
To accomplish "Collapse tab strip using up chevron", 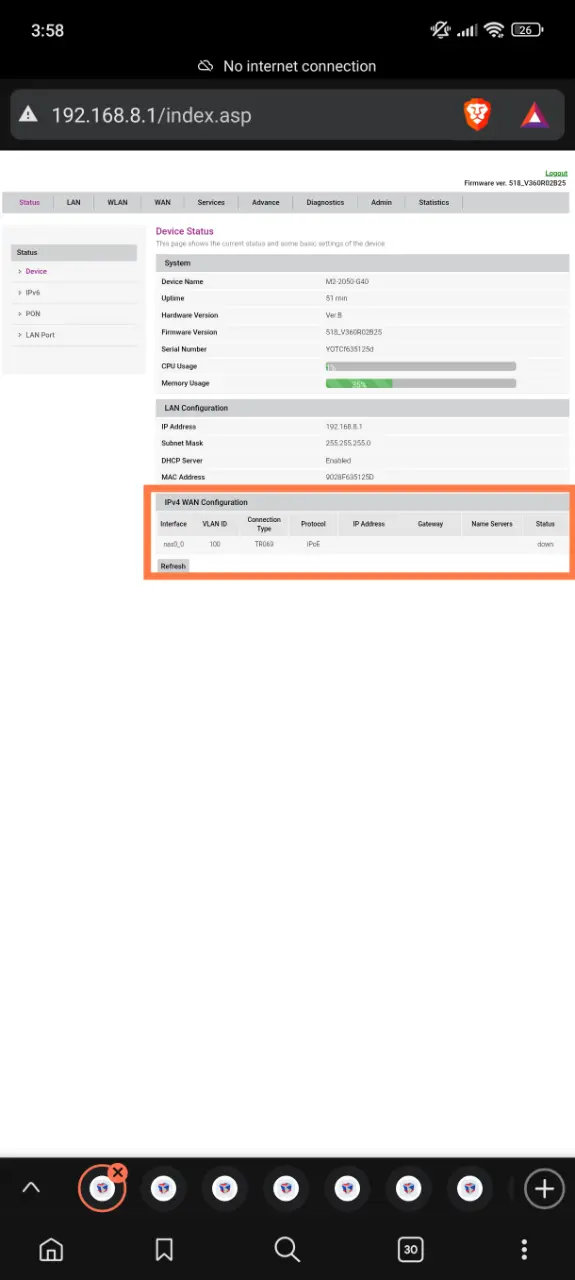I will (31, 1188).
